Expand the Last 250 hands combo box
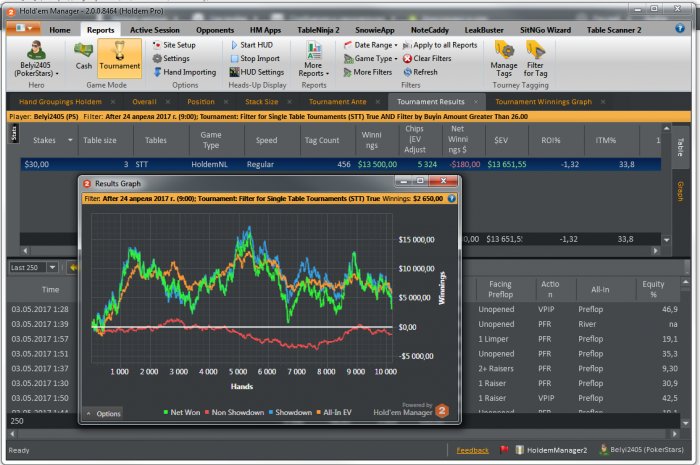The image size is (700, 465). point(55,268)
